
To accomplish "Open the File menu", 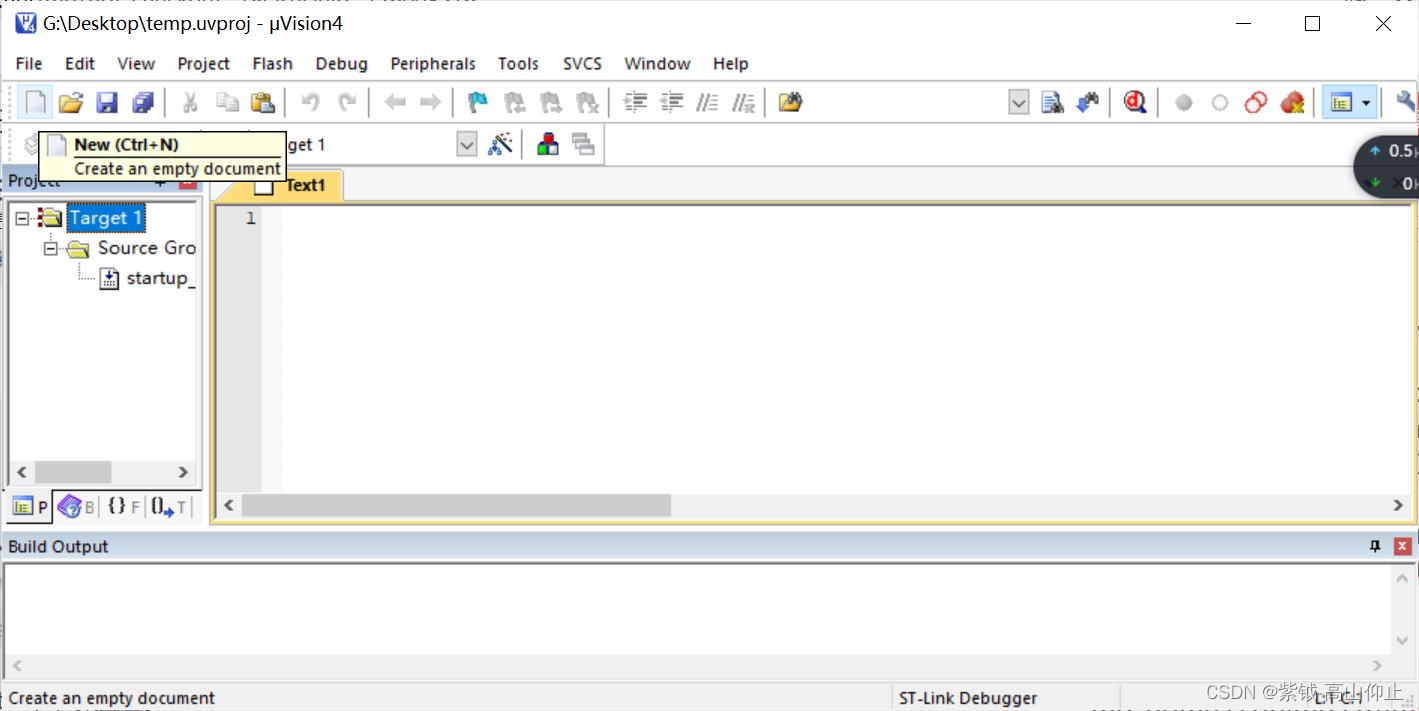I will (x=29, y=63).
